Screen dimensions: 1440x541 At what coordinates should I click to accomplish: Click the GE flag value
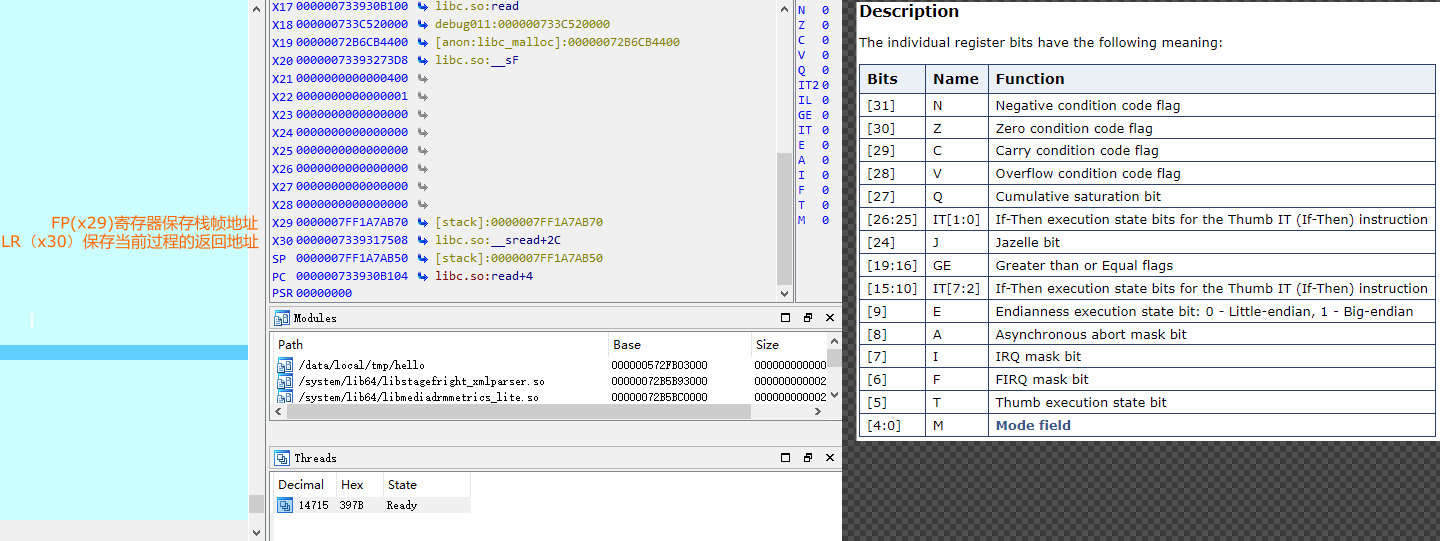pos(825,115)
